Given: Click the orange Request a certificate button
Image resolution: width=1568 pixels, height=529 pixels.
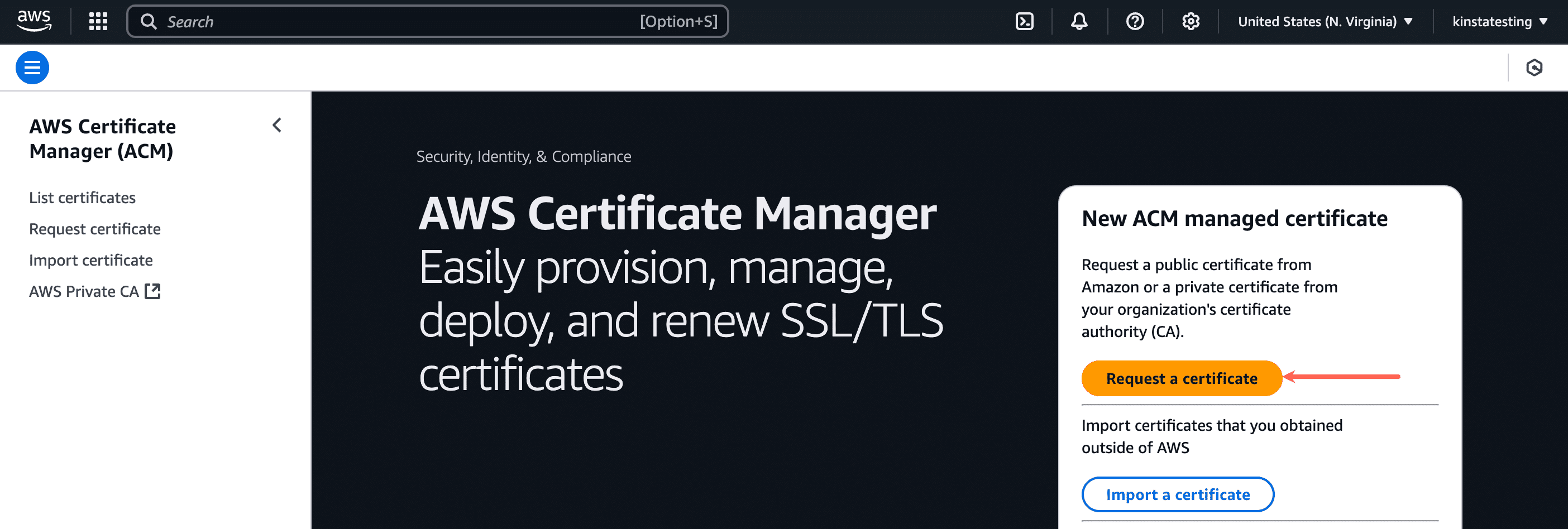Looking at the screenshot, I should tap(1181, 378).
